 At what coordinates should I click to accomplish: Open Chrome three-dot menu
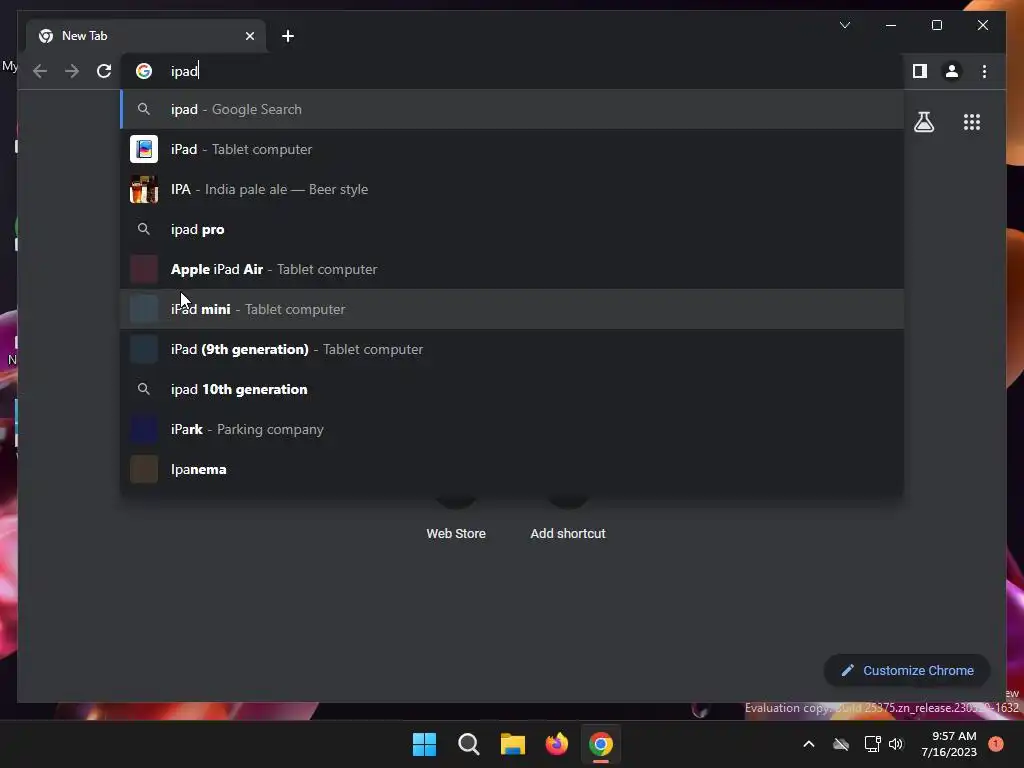984,71
